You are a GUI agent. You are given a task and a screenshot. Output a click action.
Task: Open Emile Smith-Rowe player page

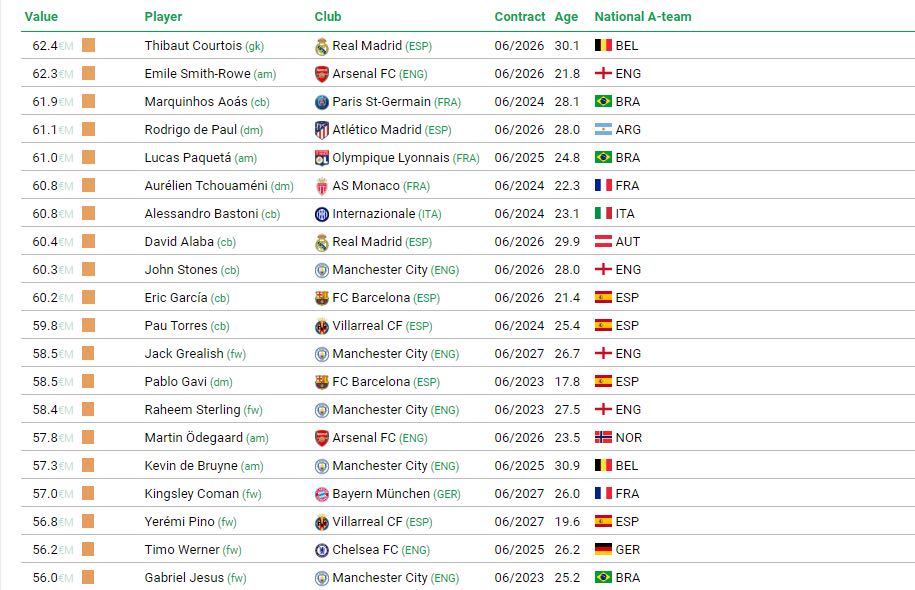coord(197,74)
